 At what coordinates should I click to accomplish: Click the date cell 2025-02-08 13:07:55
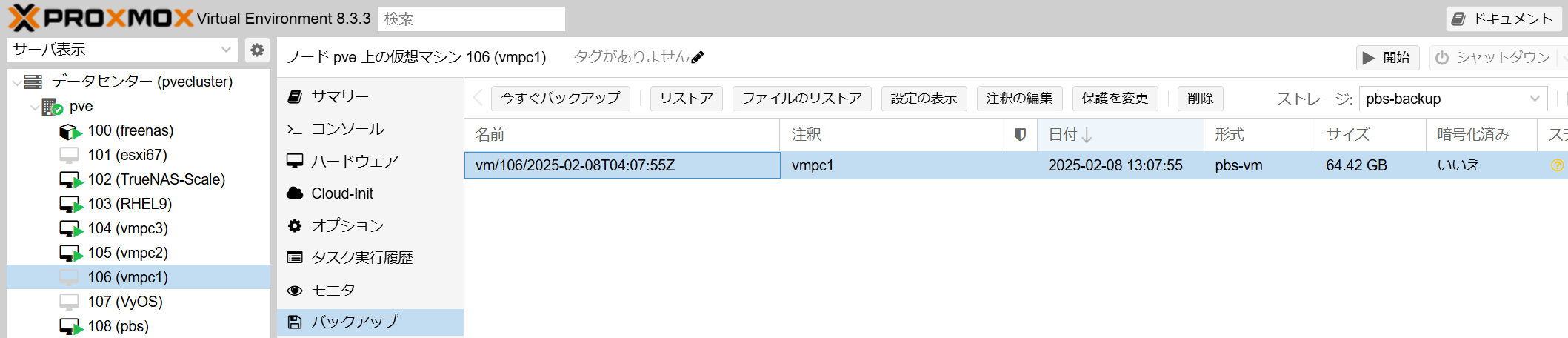[1121, 165]
